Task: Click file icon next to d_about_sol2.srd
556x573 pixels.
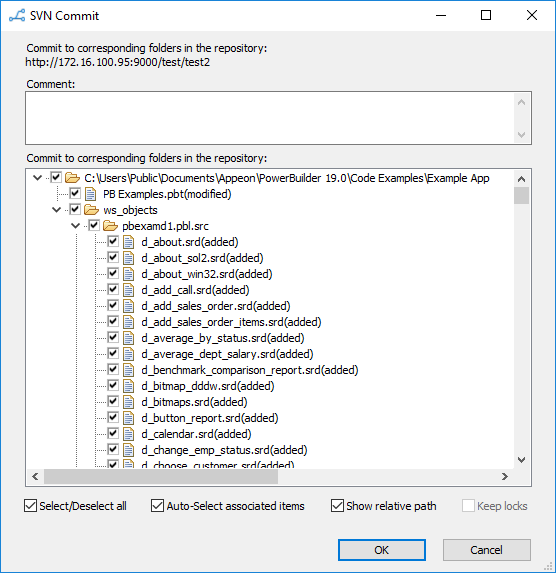Action: pos(128,258)
